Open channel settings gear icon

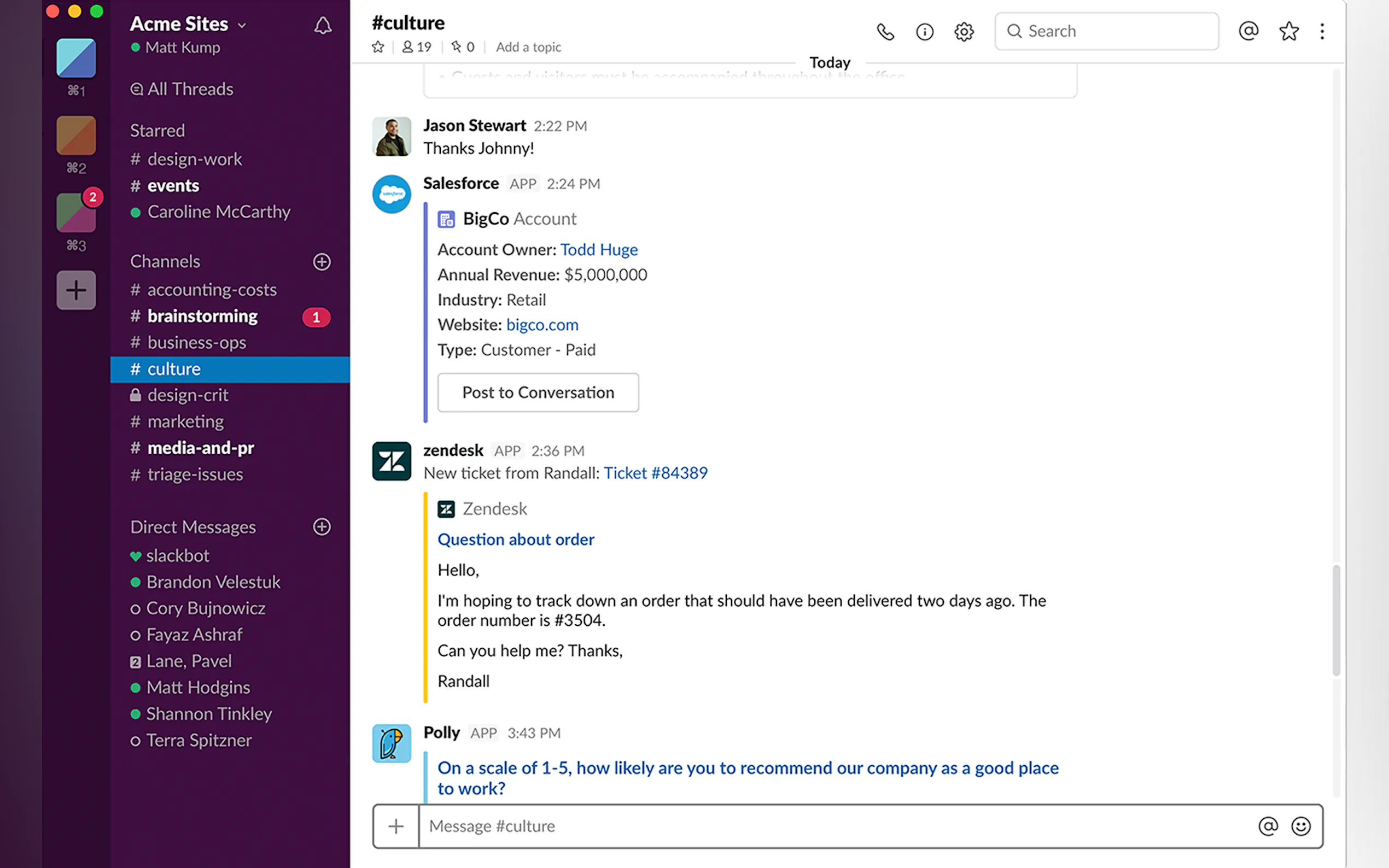(x=964, y=32)
